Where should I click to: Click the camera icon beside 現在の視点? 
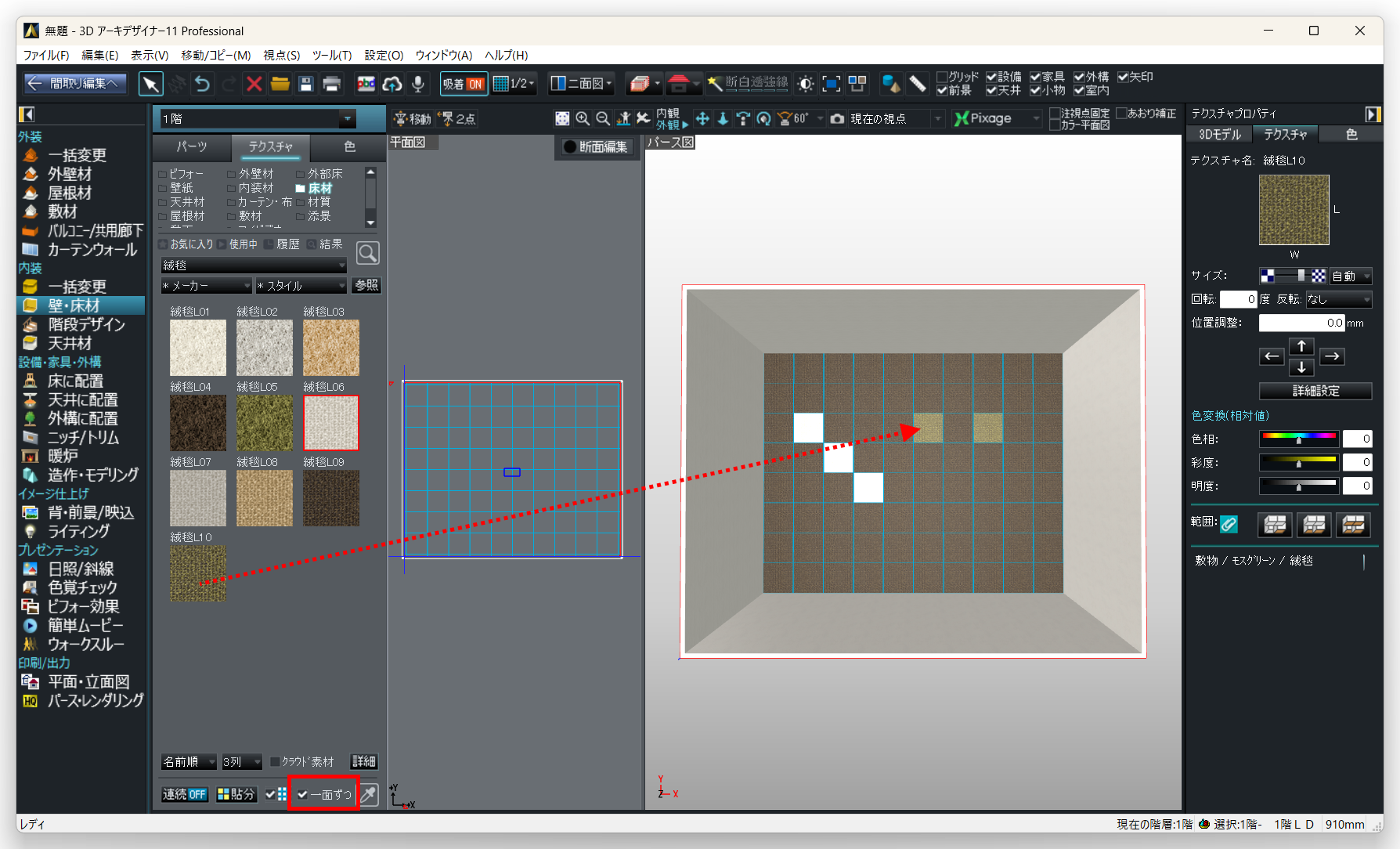pos(837,118)
